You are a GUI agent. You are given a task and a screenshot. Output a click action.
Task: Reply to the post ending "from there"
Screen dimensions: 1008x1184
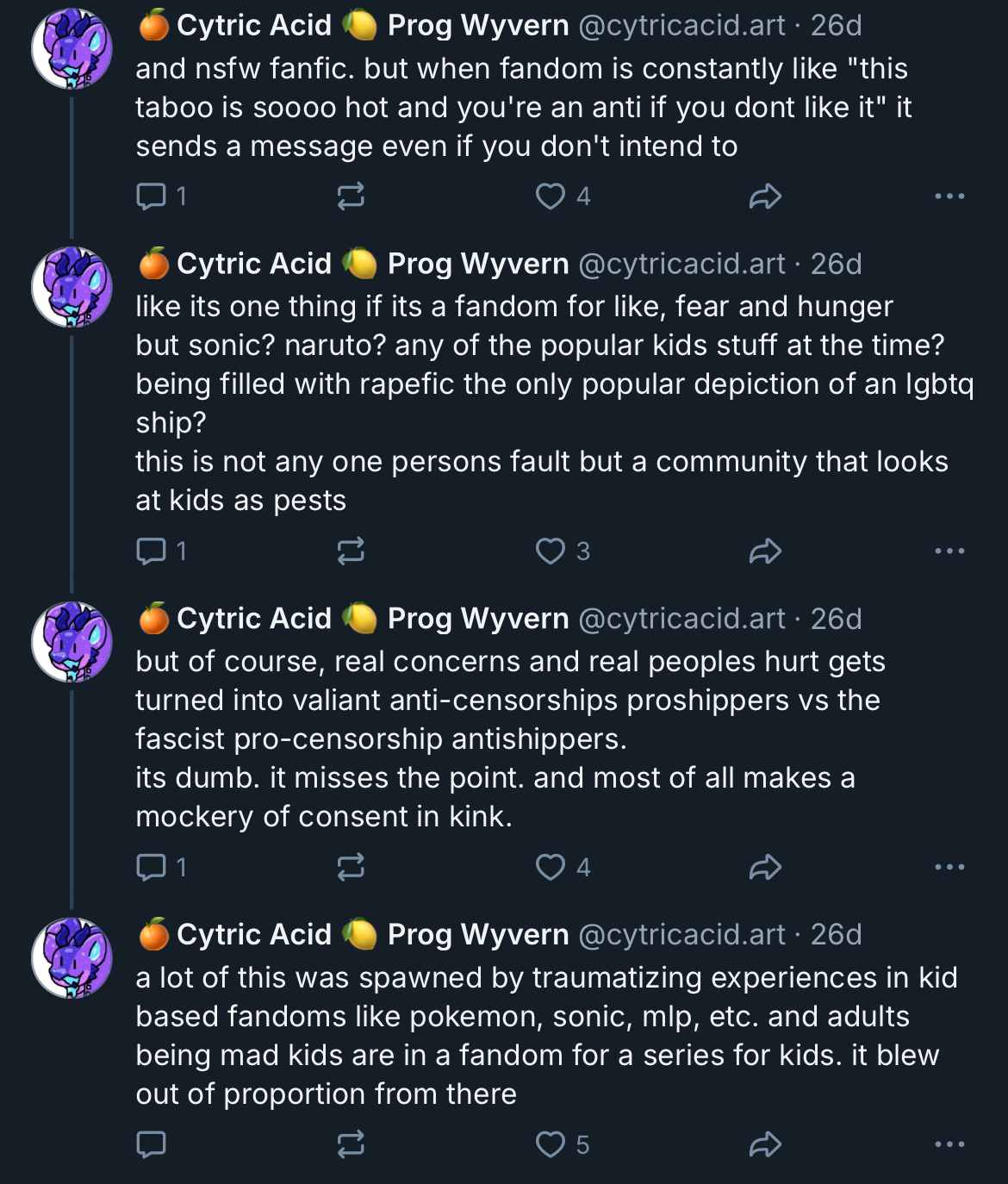[x=152, y=1144]
